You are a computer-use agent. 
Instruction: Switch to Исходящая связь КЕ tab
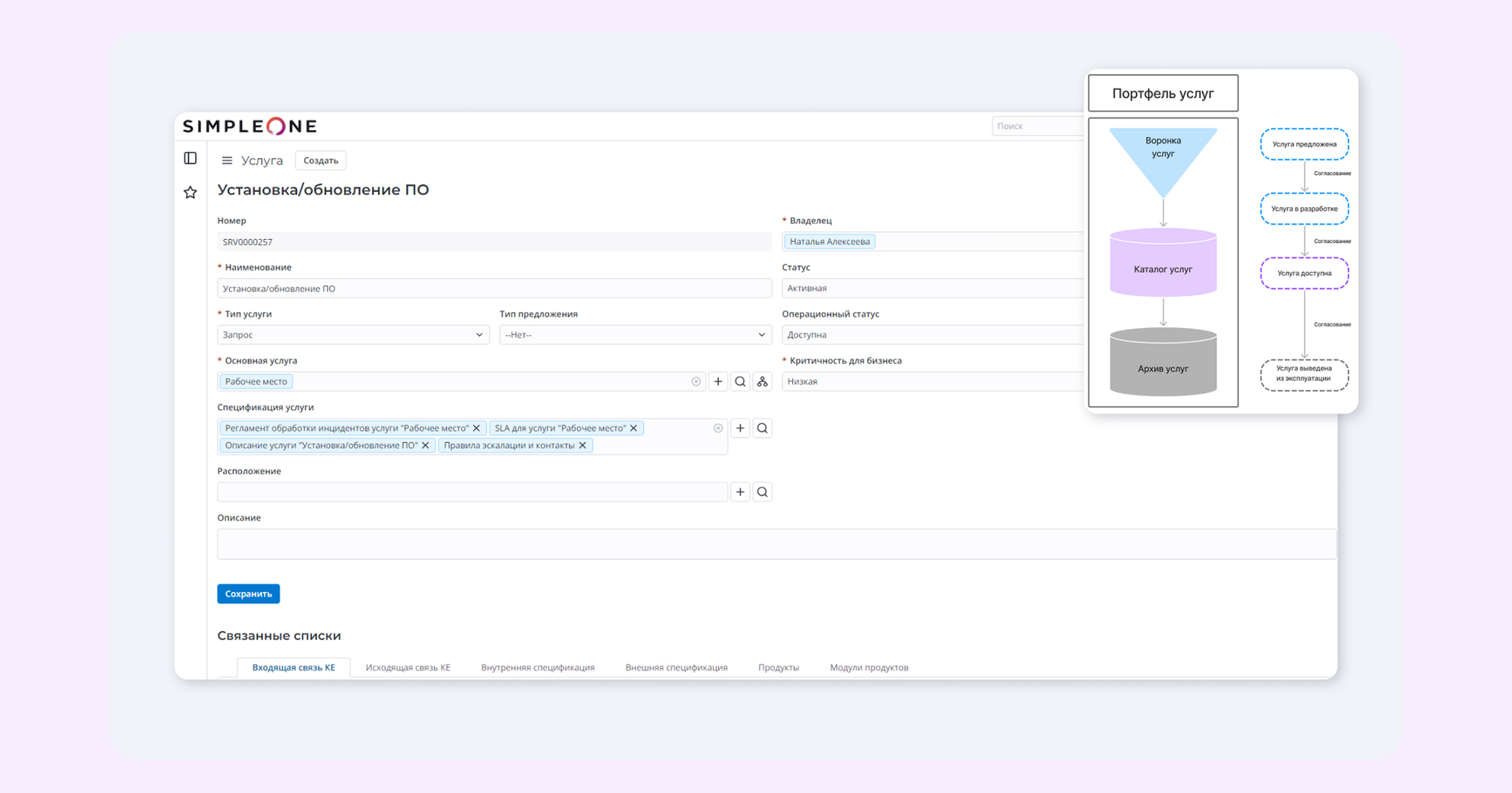(407, 668)
